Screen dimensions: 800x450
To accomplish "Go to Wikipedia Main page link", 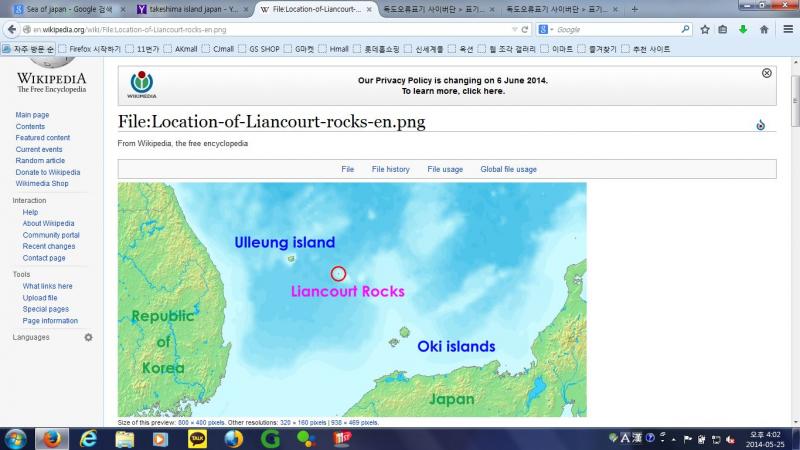I will pyautogui.click(x=32, y=115).
